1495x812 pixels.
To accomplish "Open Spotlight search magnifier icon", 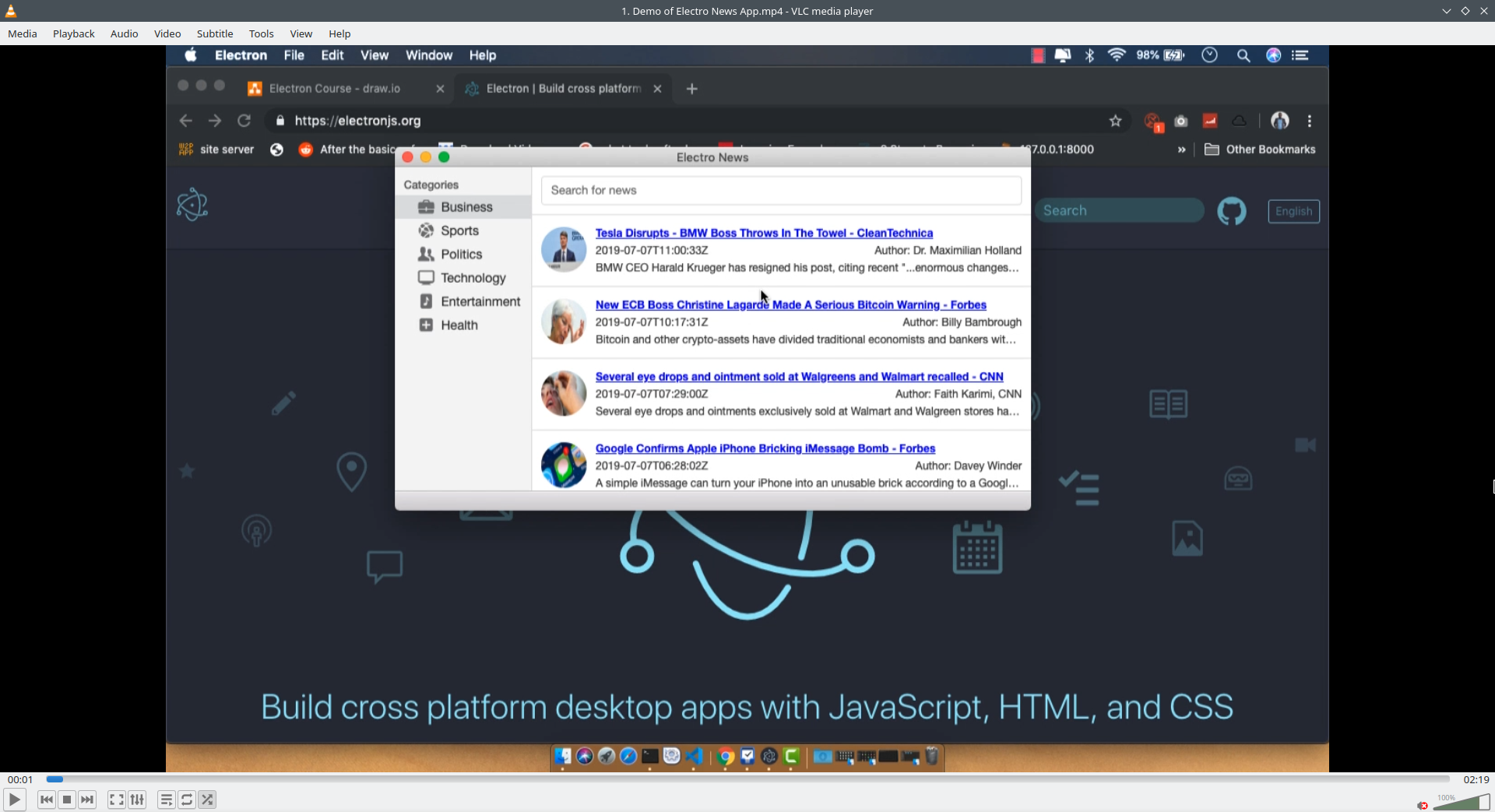I will [x=1243, y=55].
